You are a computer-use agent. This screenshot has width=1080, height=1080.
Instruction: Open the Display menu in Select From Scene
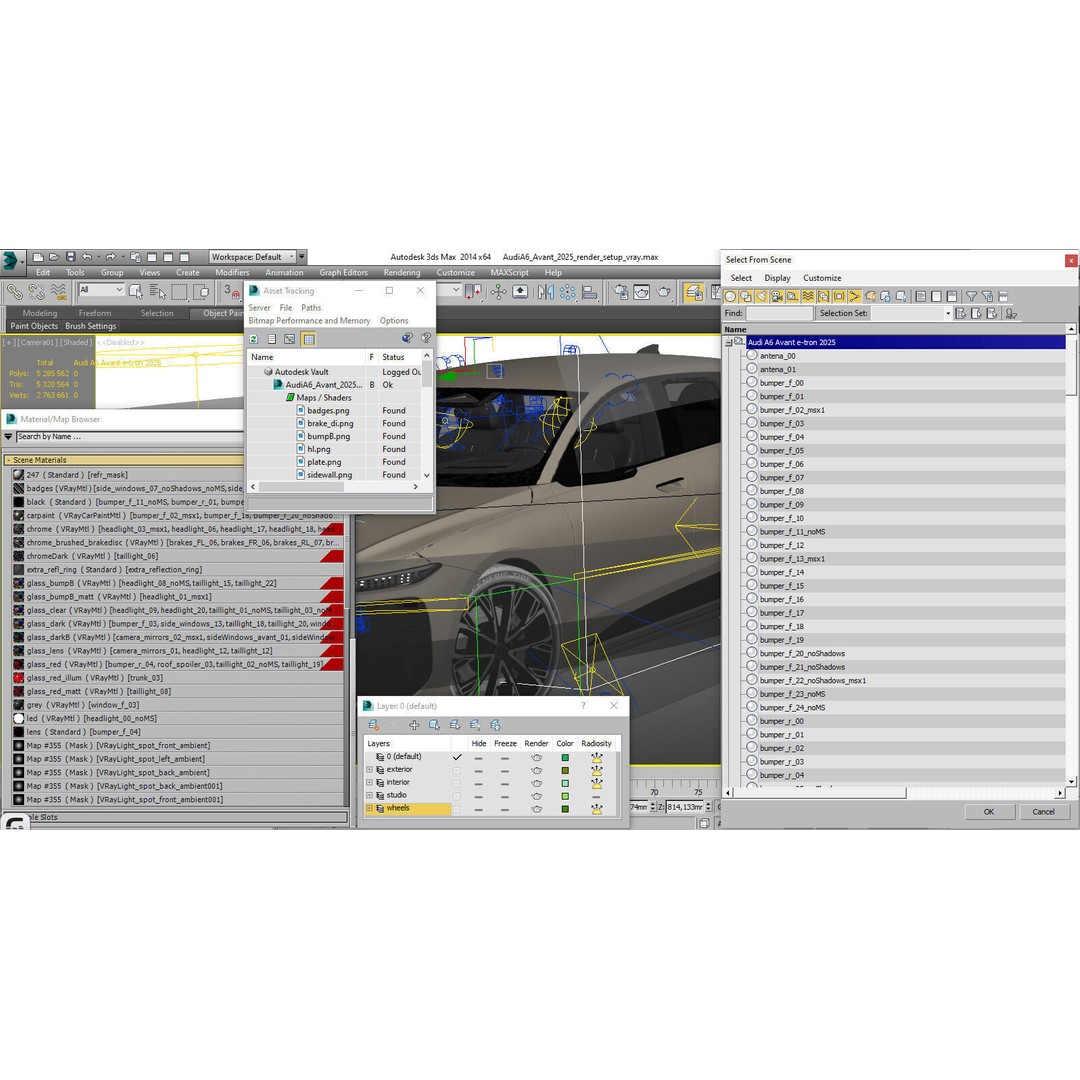click(777, 278)
